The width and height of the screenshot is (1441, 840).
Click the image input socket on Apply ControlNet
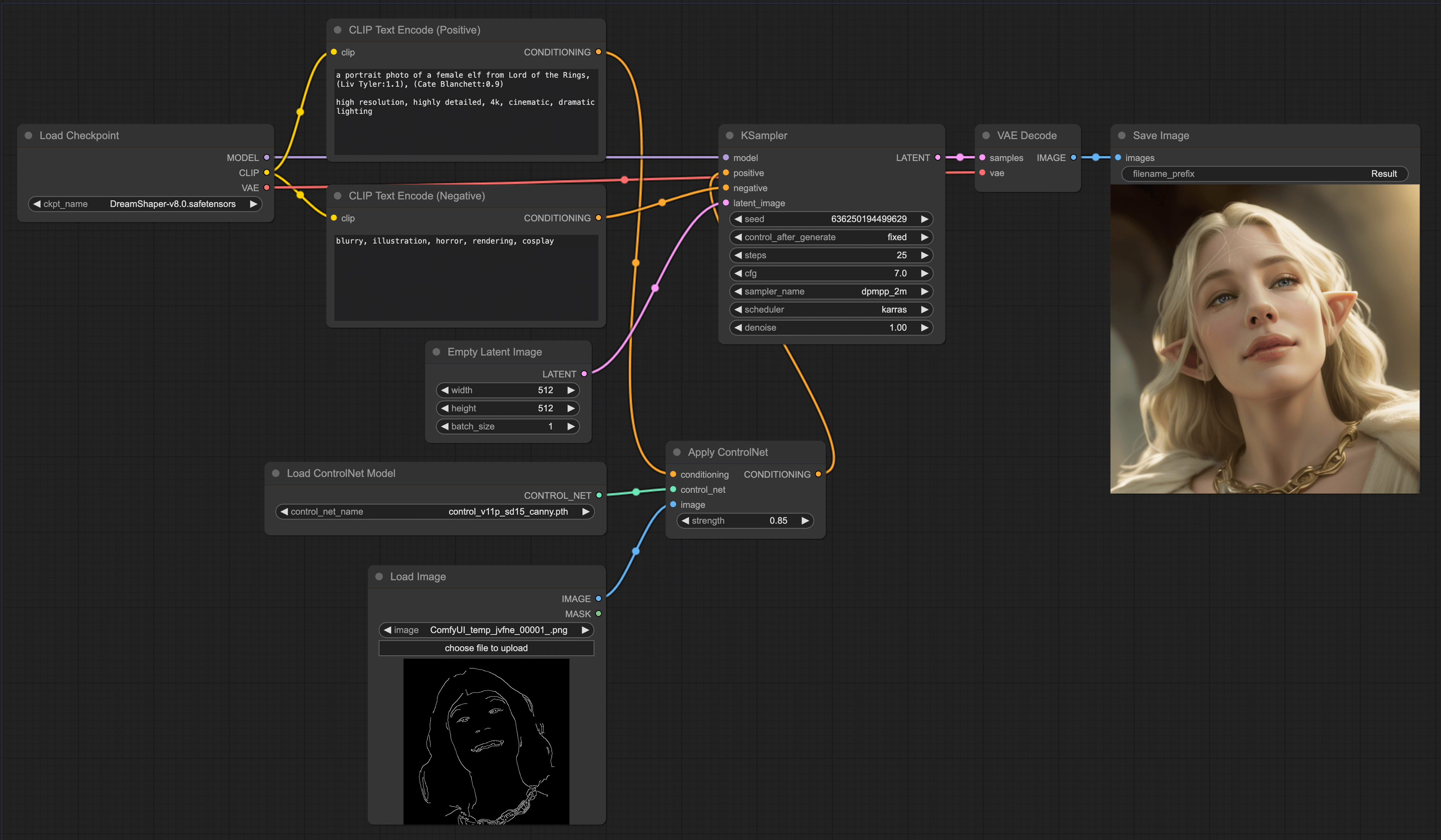point(673,504)
